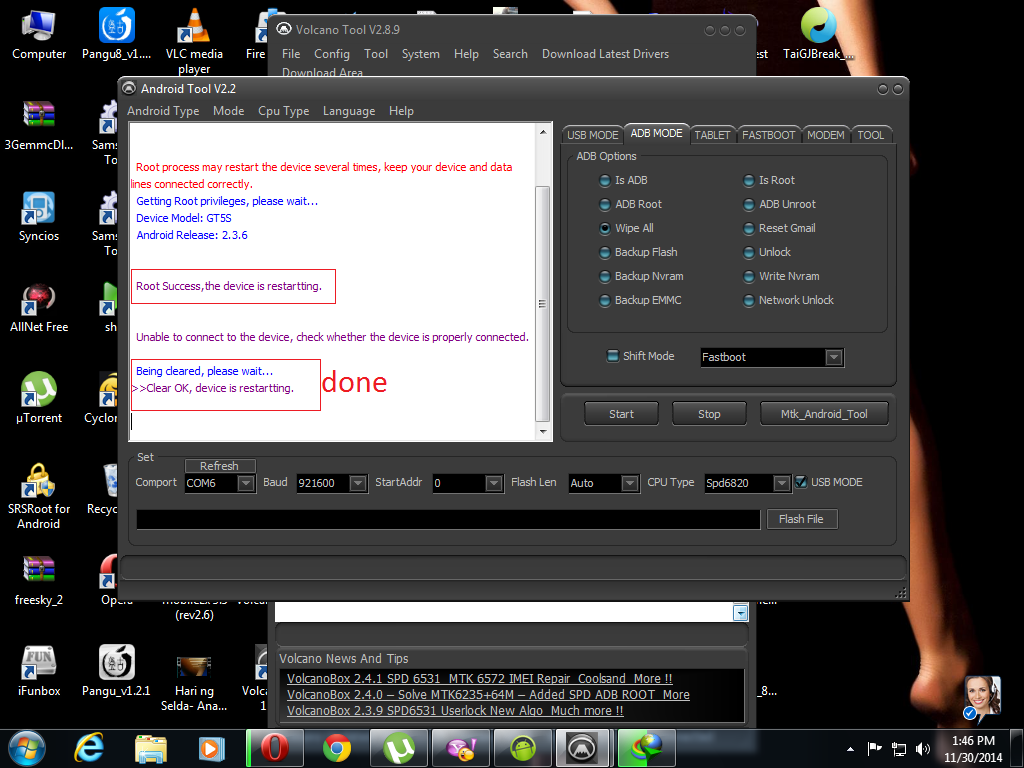Select the ADB Root radio option
The width and height of the screenshot is (1024, 768).
click(x=605, y=204)
